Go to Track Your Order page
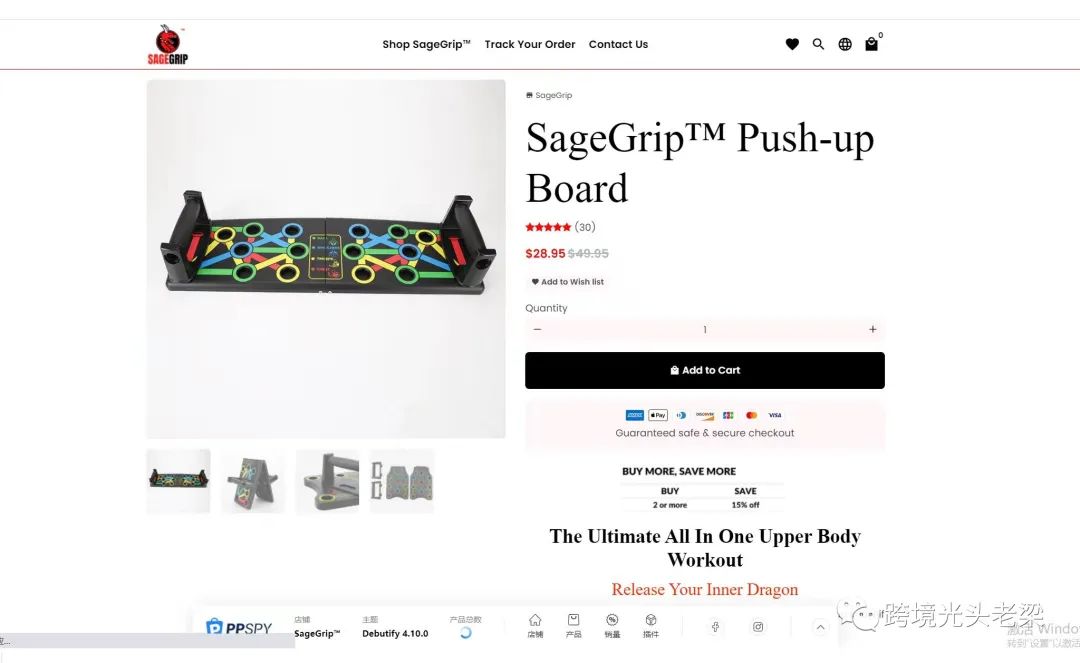This screenshot has height=663, width=1080. [x=530, y=44]
